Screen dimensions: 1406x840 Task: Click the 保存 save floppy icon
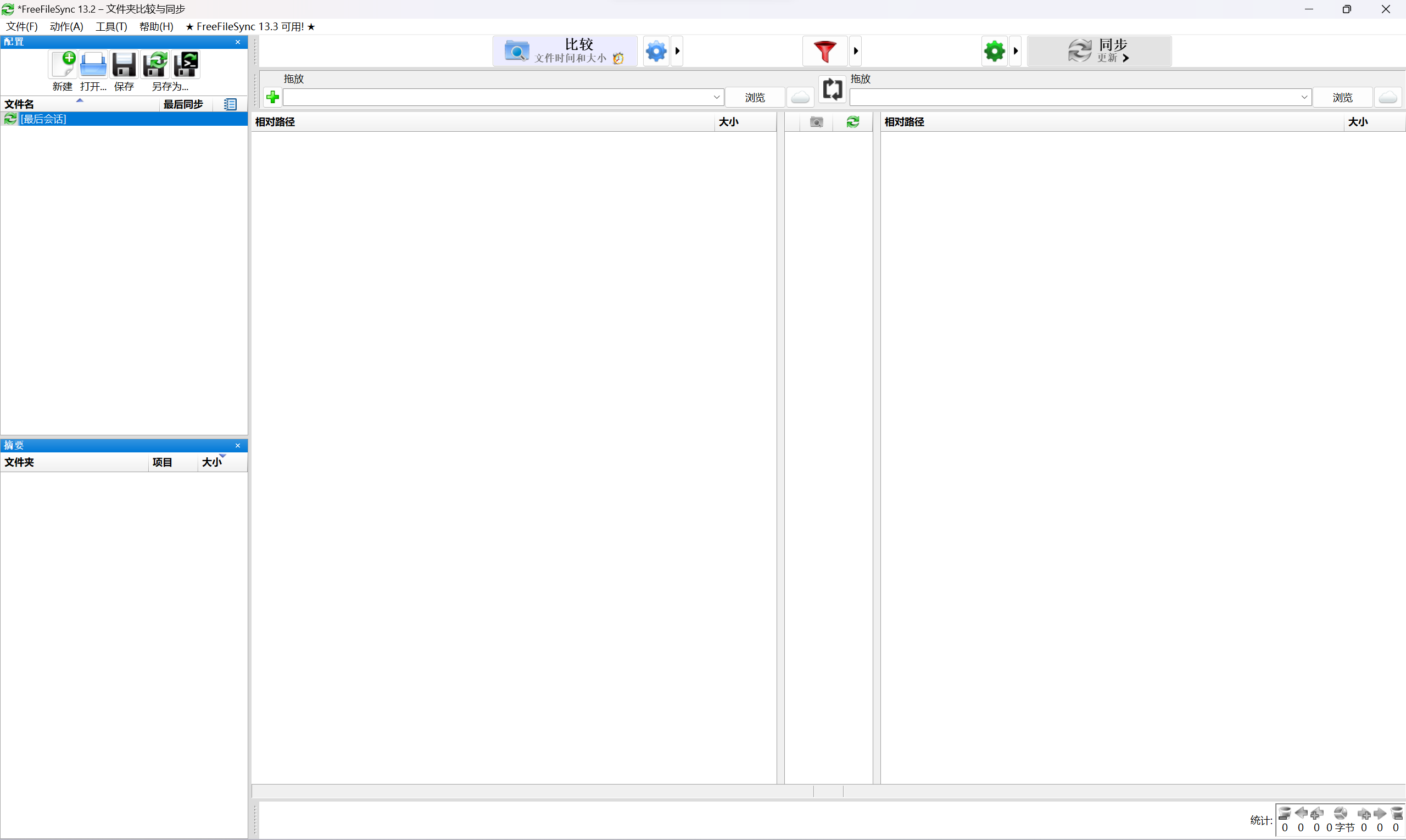tap(124, 65)
